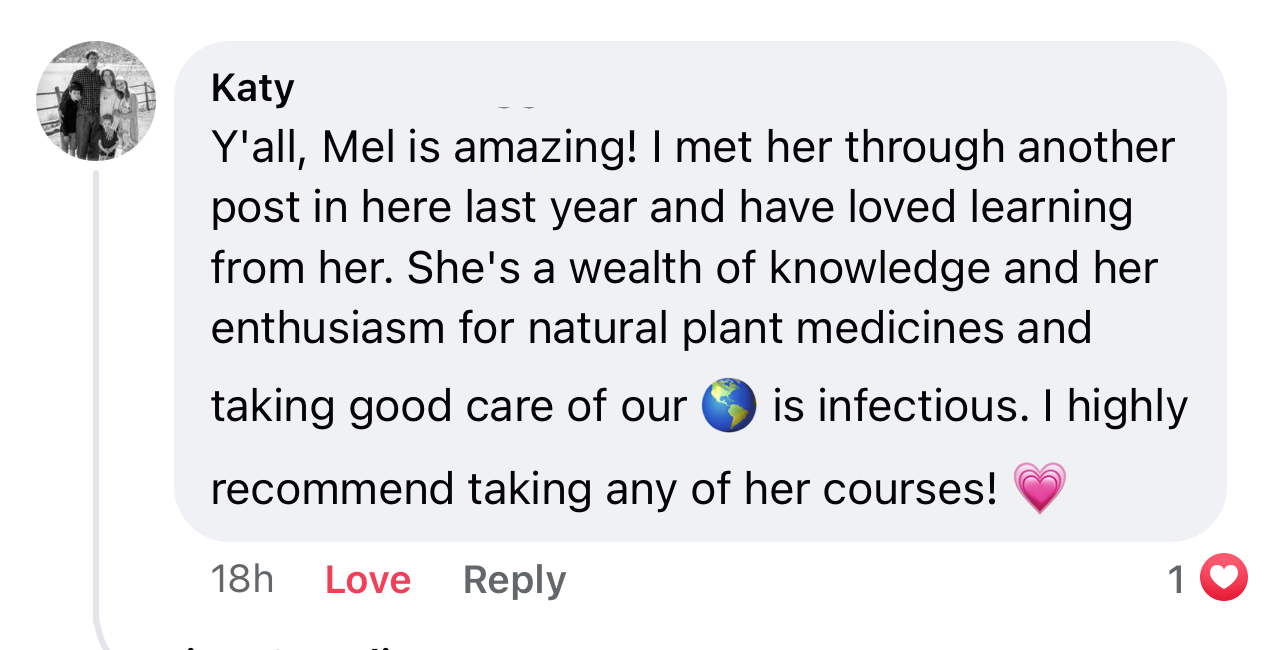Click the vertical thread line under the avatar

coord(96,400)
